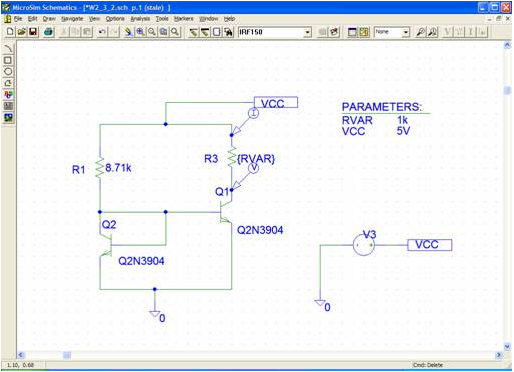Open the Help menu
514x372 pixels.
click(229, 19)
